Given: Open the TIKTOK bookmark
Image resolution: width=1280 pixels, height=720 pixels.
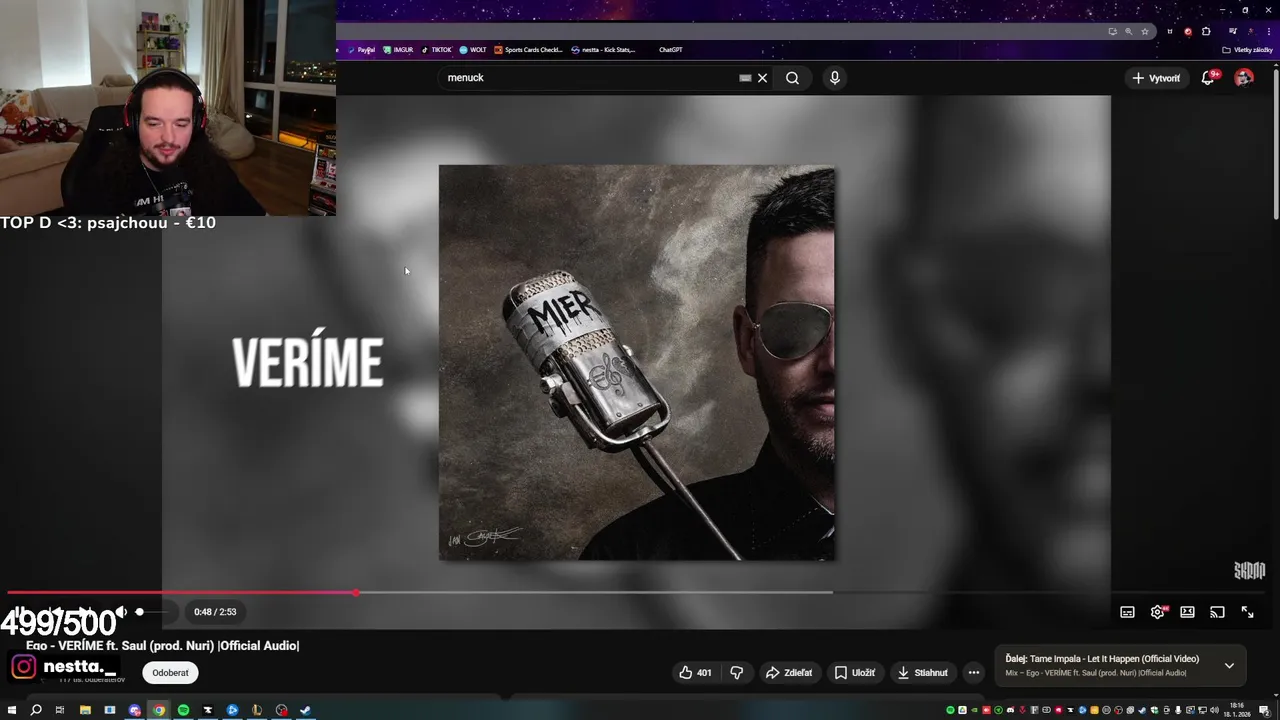Looking at the screenshot, I should coord(437,50).
